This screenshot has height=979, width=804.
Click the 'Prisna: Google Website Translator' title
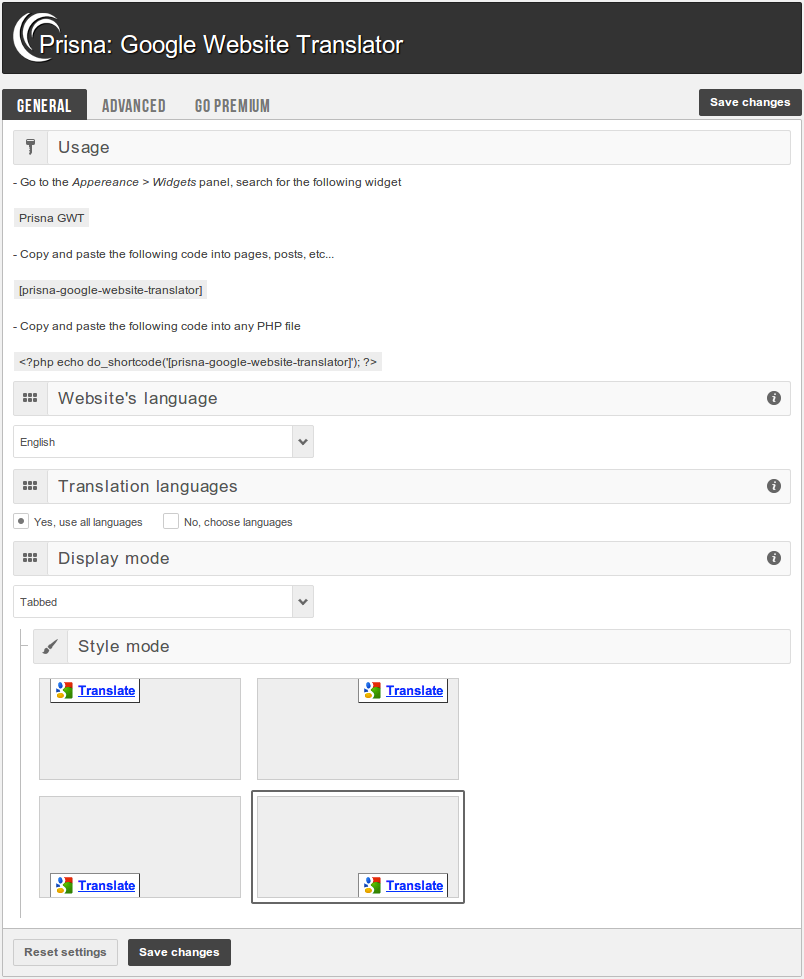pyautogui.click(x=221, y=44)
